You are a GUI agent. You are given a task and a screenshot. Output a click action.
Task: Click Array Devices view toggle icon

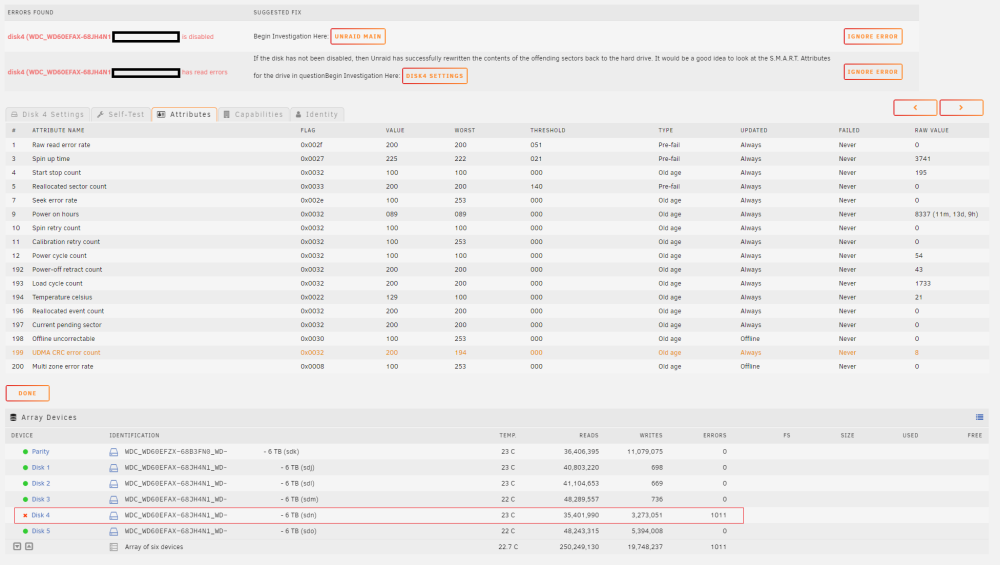coord(980,417)
